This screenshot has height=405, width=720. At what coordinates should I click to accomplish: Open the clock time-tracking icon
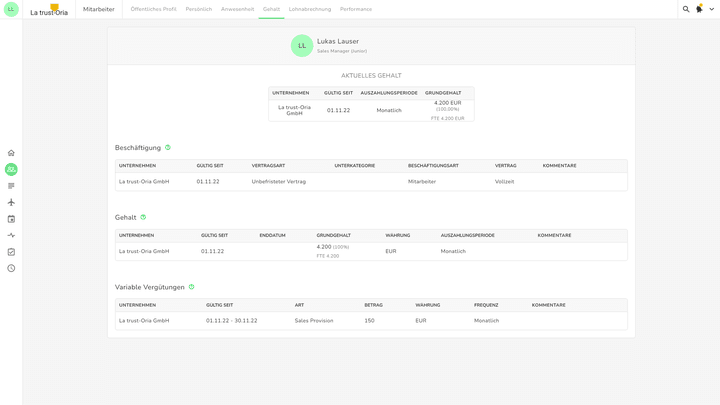(x=11, y=269)
